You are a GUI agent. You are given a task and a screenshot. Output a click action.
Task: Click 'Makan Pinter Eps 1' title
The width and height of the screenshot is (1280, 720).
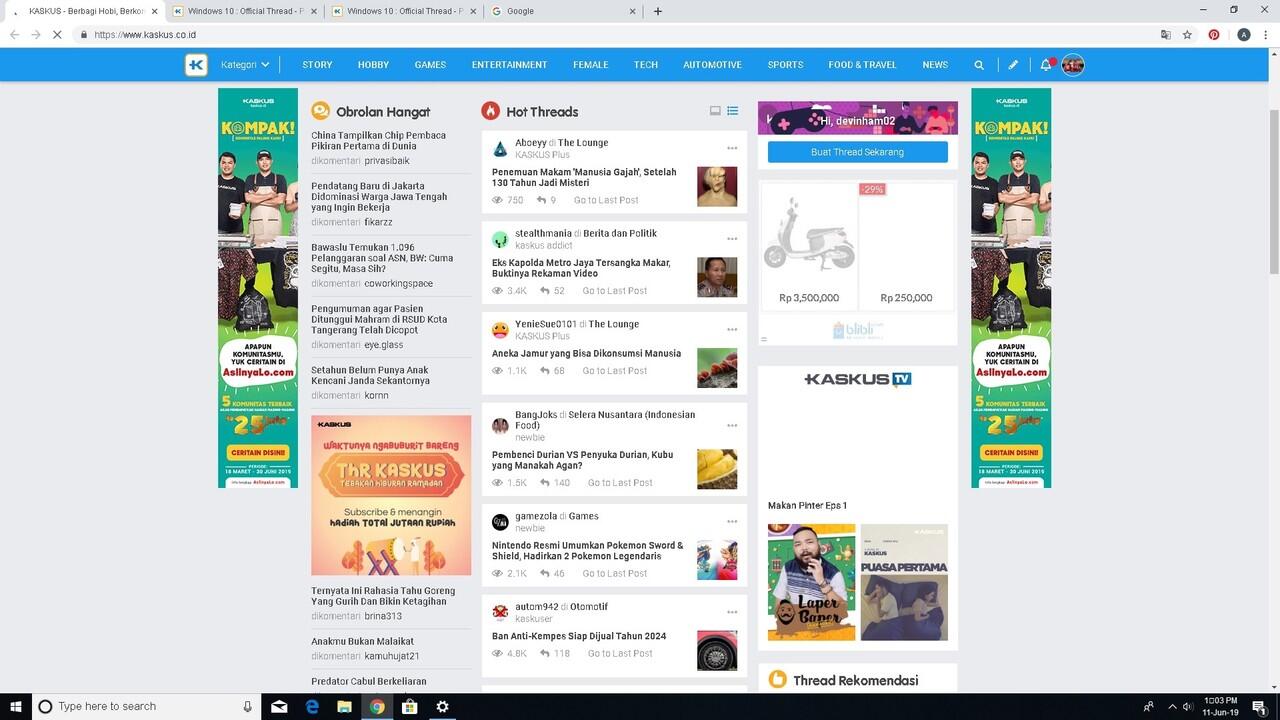click(807, 506)
